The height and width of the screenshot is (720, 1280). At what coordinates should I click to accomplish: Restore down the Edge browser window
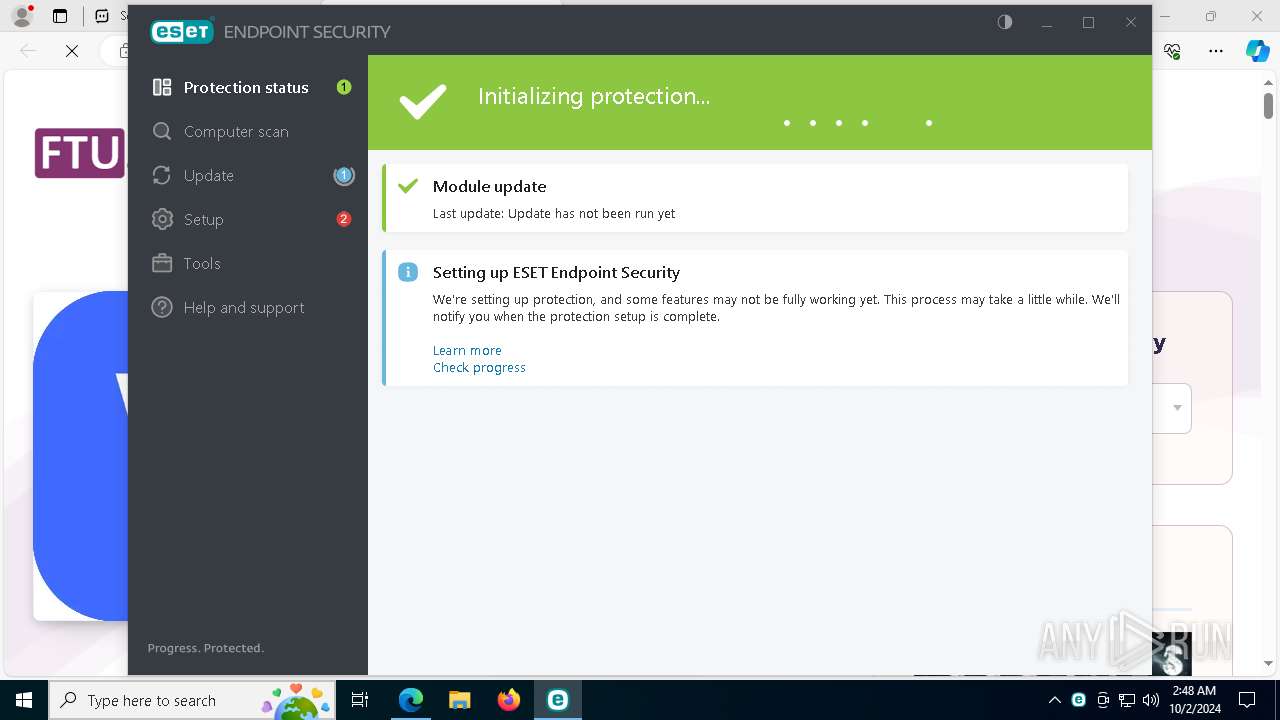pos(1211,16)
